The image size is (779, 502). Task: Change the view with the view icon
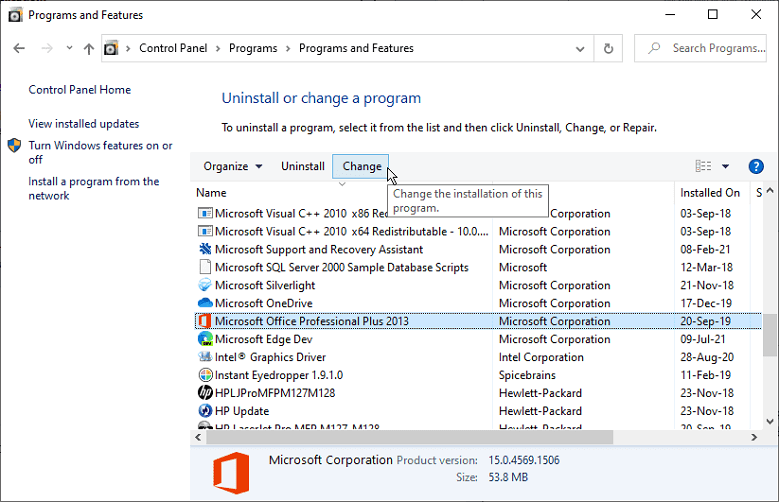[702, 166]
